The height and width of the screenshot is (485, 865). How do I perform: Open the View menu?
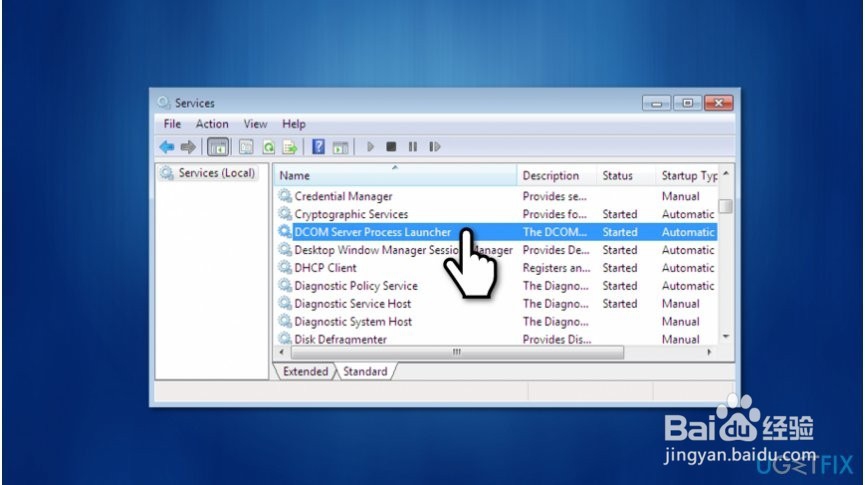(x=255, y=124)
